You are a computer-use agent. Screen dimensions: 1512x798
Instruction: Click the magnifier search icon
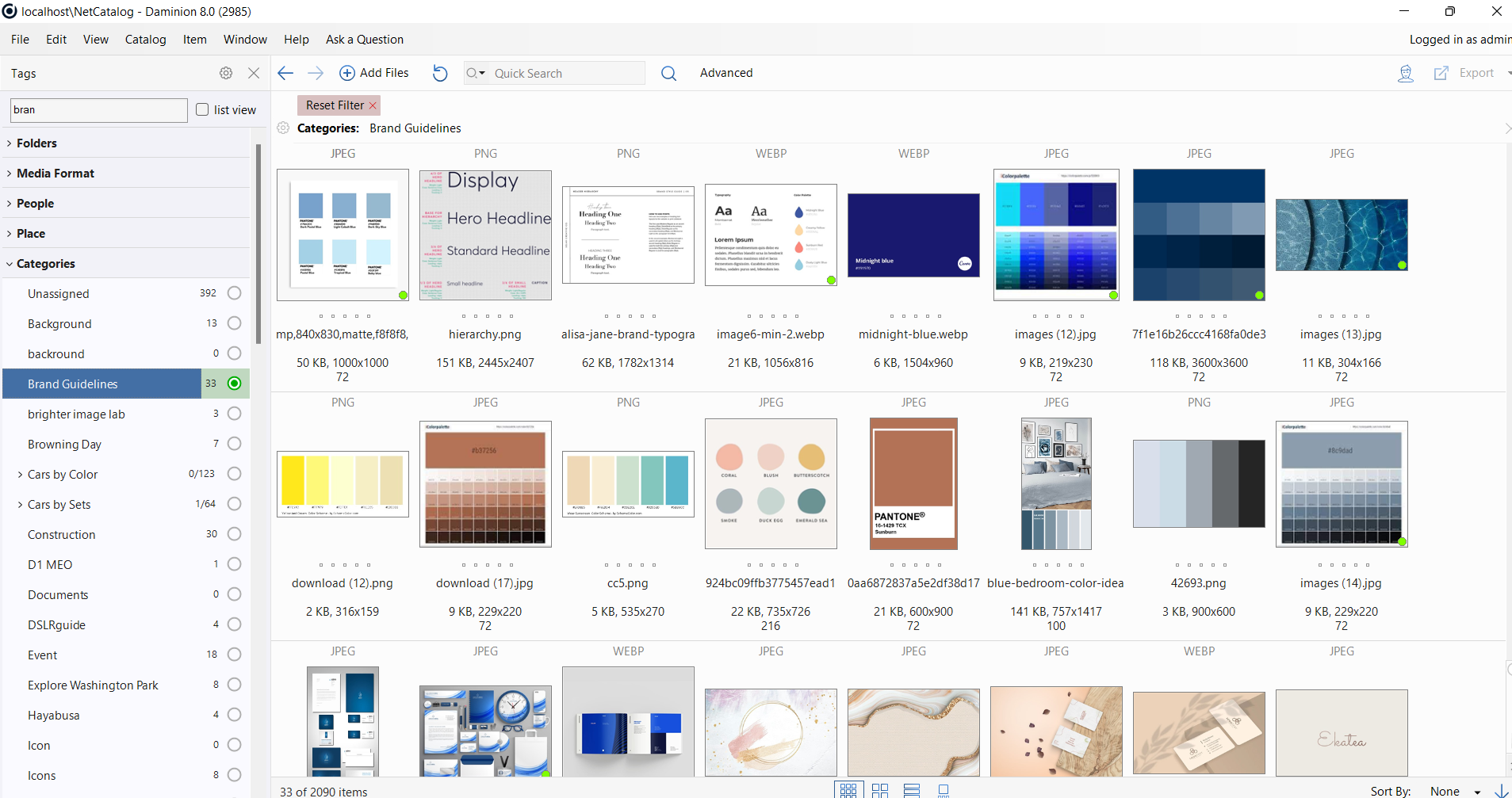click(668, 73)
